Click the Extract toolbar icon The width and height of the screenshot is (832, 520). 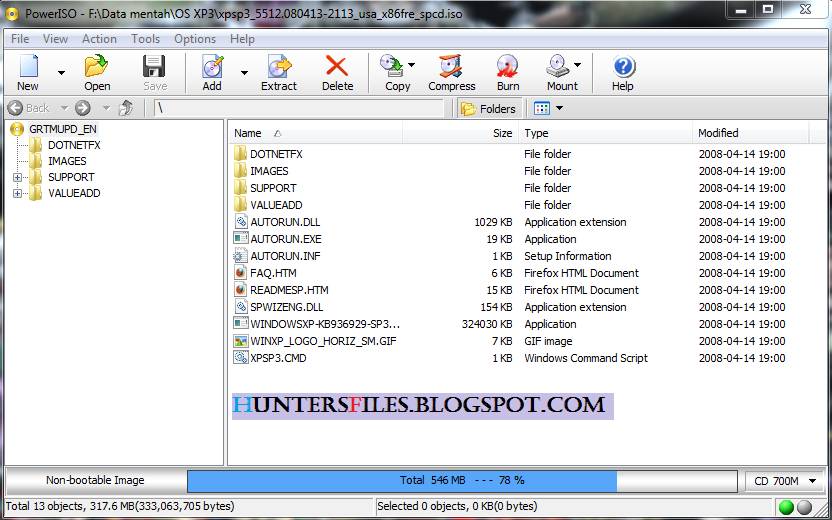point(279,66)
